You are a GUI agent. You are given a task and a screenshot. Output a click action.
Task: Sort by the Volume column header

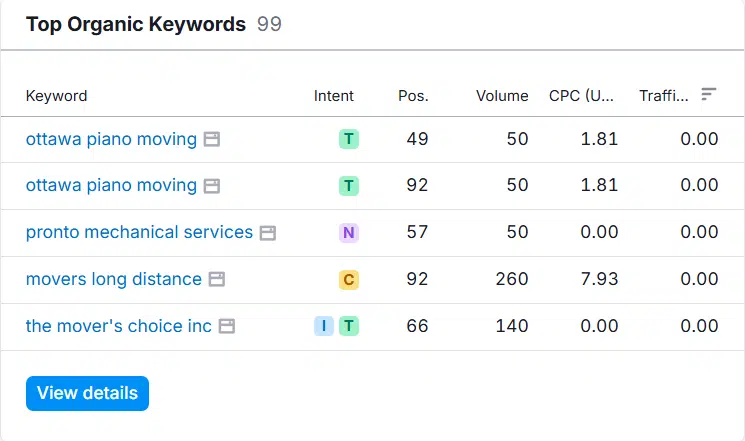pos(502,96)
